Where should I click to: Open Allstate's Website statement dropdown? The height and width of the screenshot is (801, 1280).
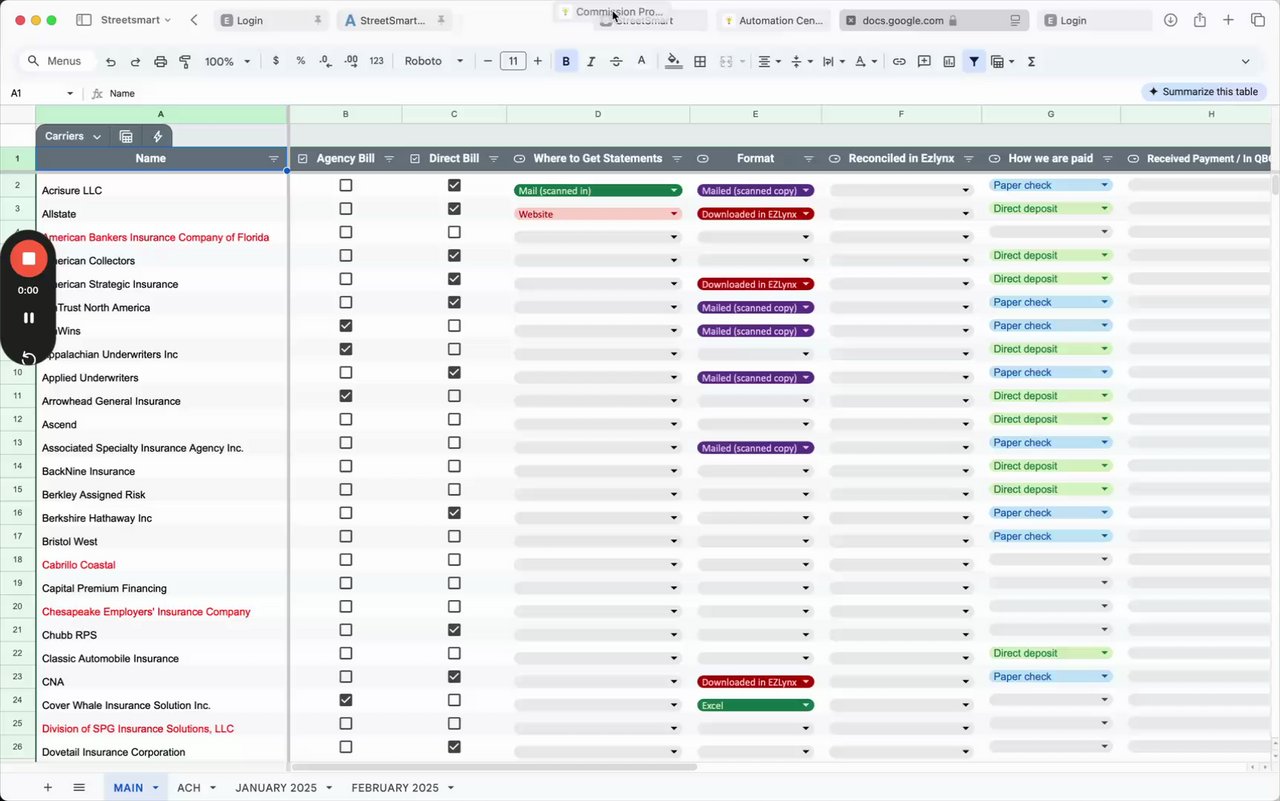coord(598,214)
